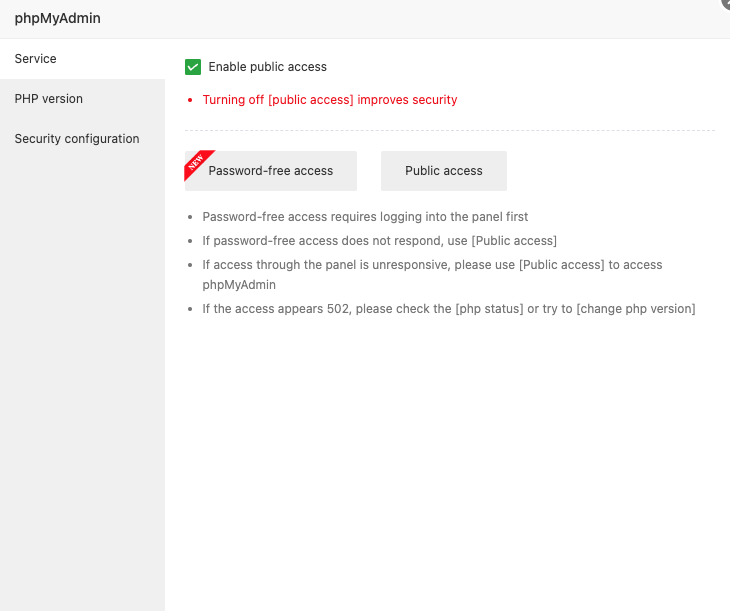Click the red bullet beside the warning

(191, 100)
